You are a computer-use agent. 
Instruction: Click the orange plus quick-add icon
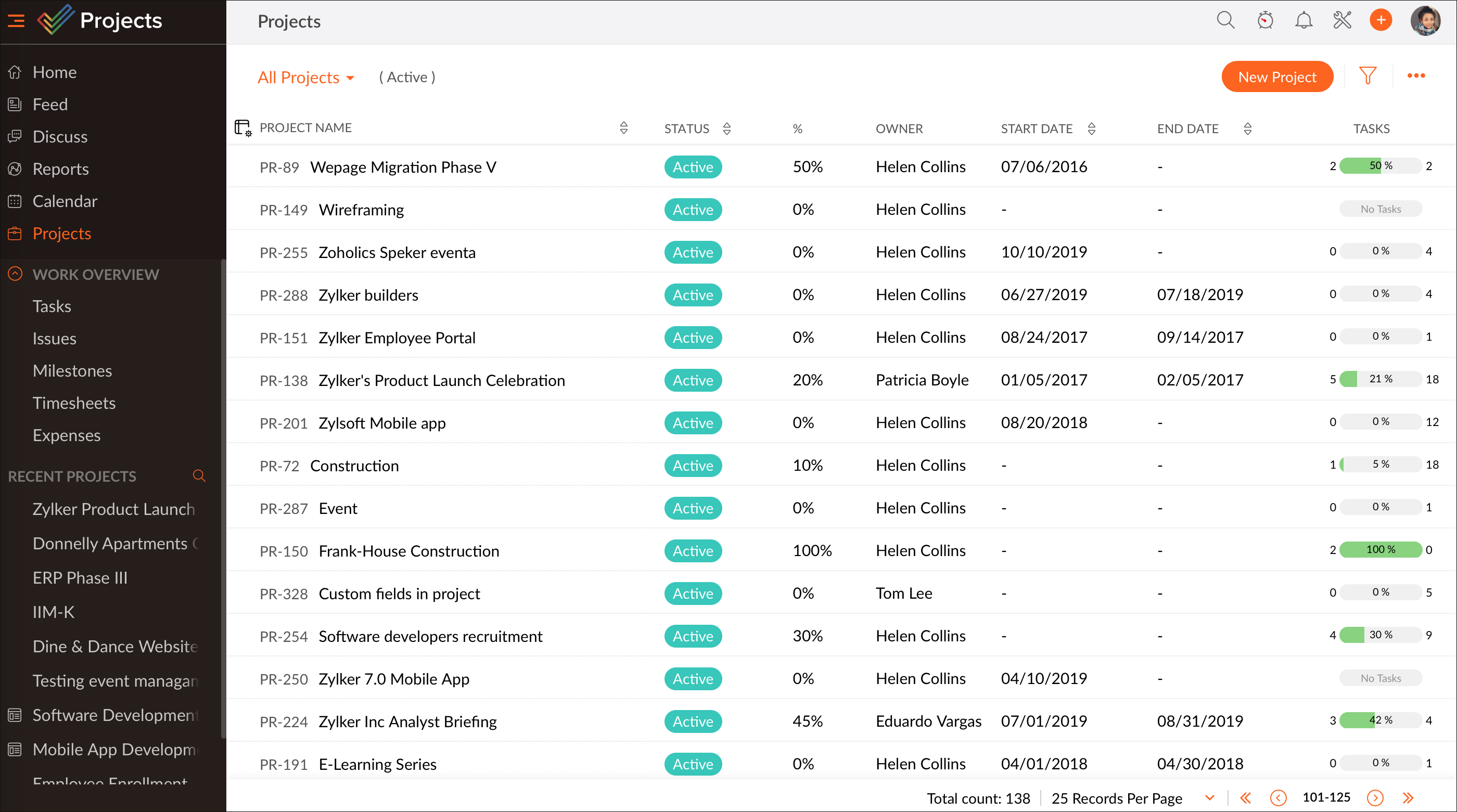pos(1380,21)
